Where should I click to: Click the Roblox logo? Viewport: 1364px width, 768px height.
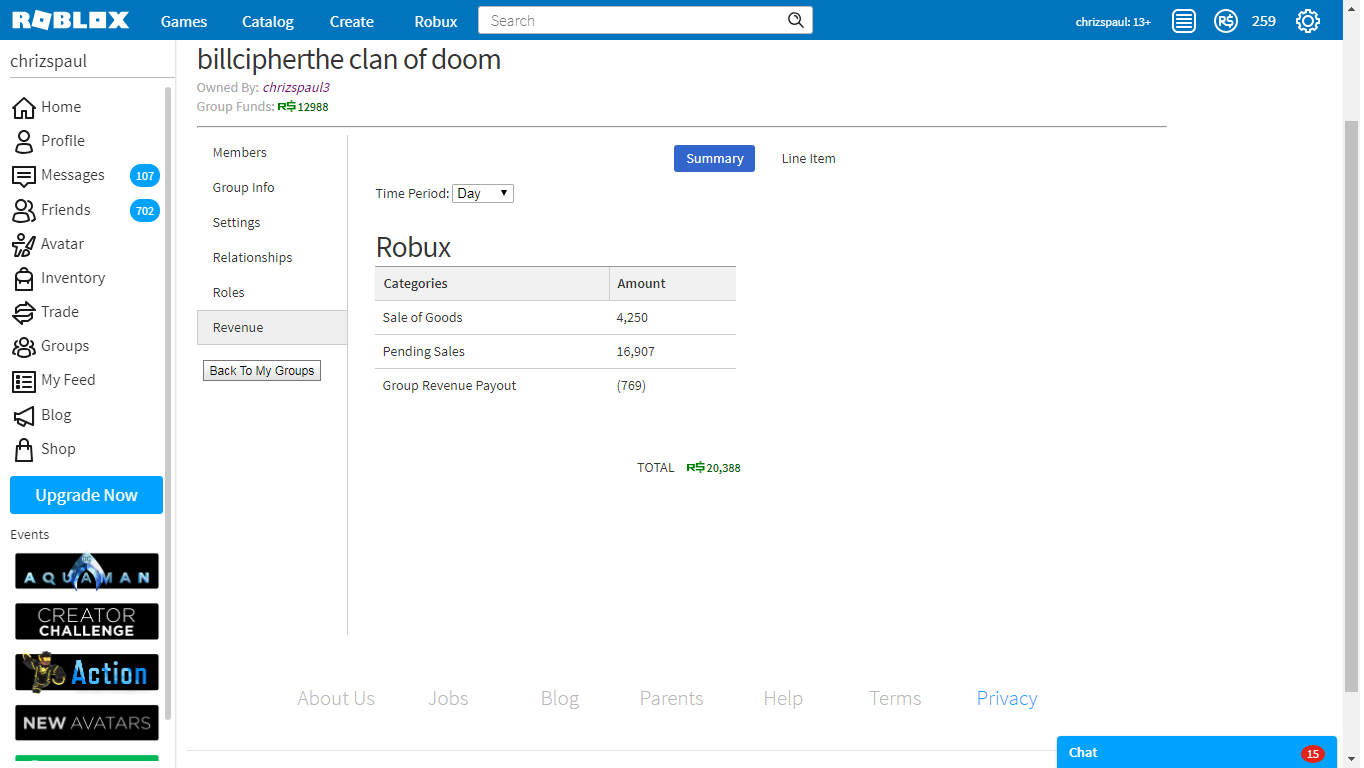click(x=70, y=20)
